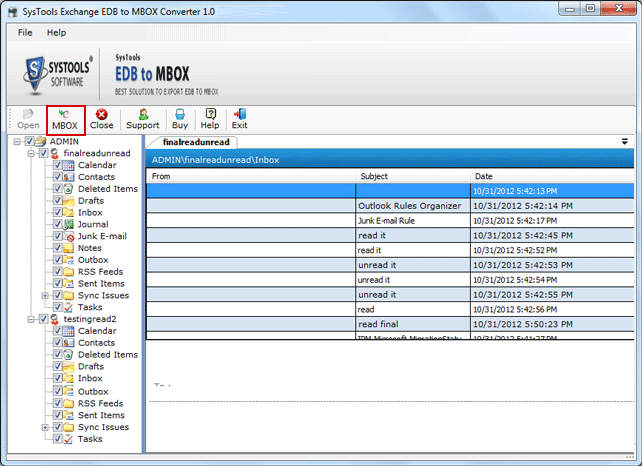
Task: Click the Help question-mark toolbar icon
Action: (x=210, y=114)
